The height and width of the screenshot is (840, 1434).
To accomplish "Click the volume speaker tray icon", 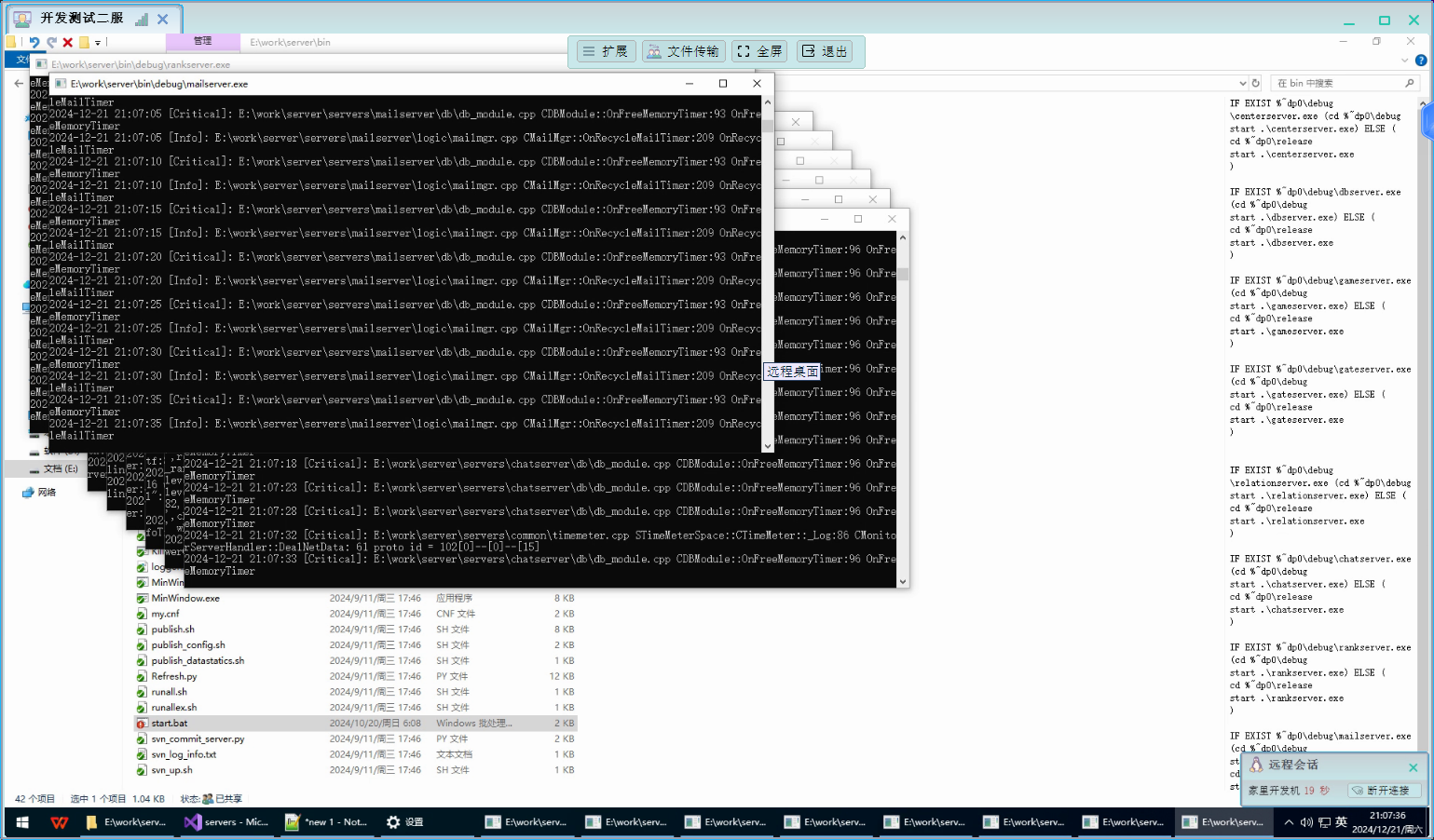I will coord(1306,822).
